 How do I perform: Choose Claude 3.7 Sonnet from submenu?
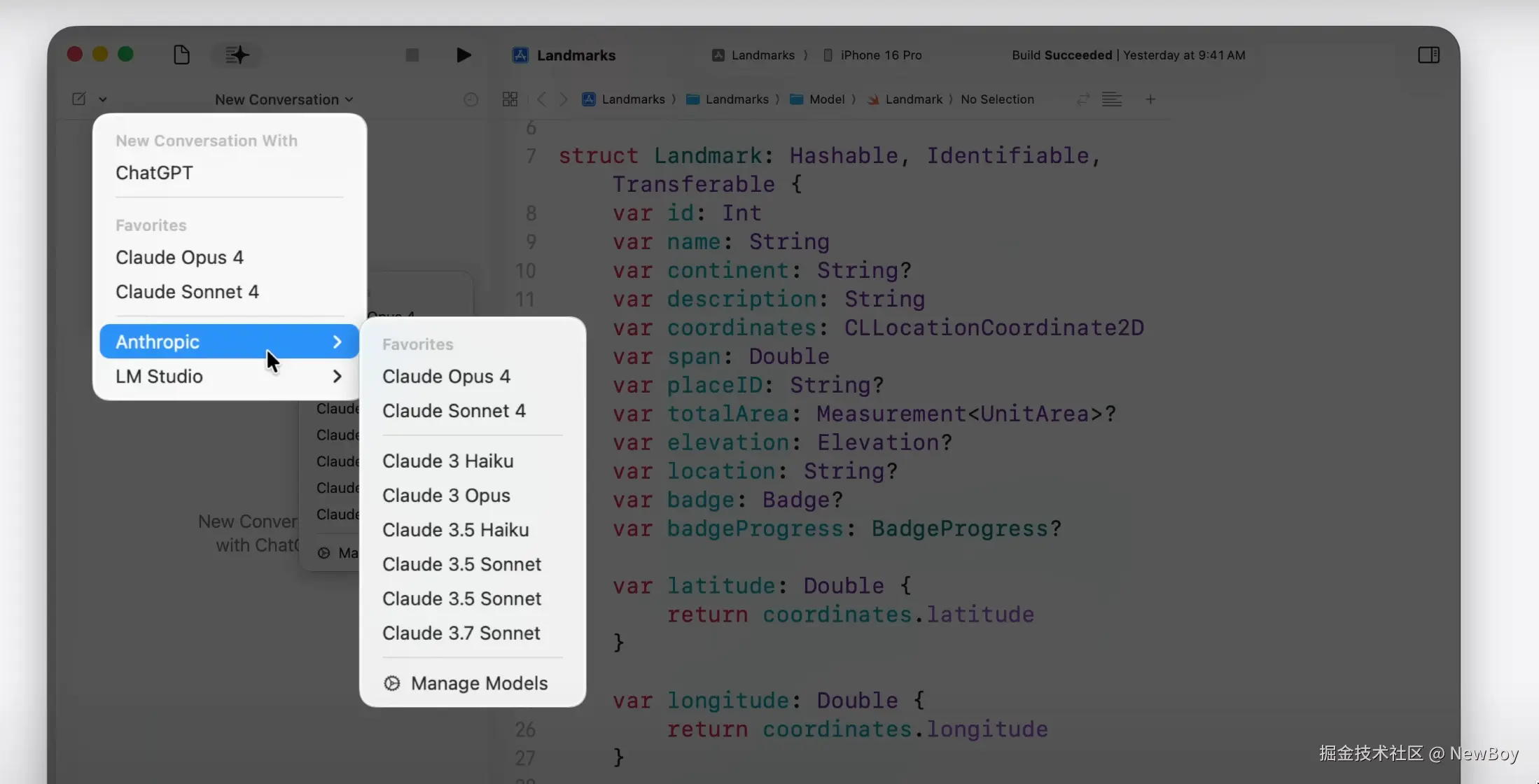point(461,633)
